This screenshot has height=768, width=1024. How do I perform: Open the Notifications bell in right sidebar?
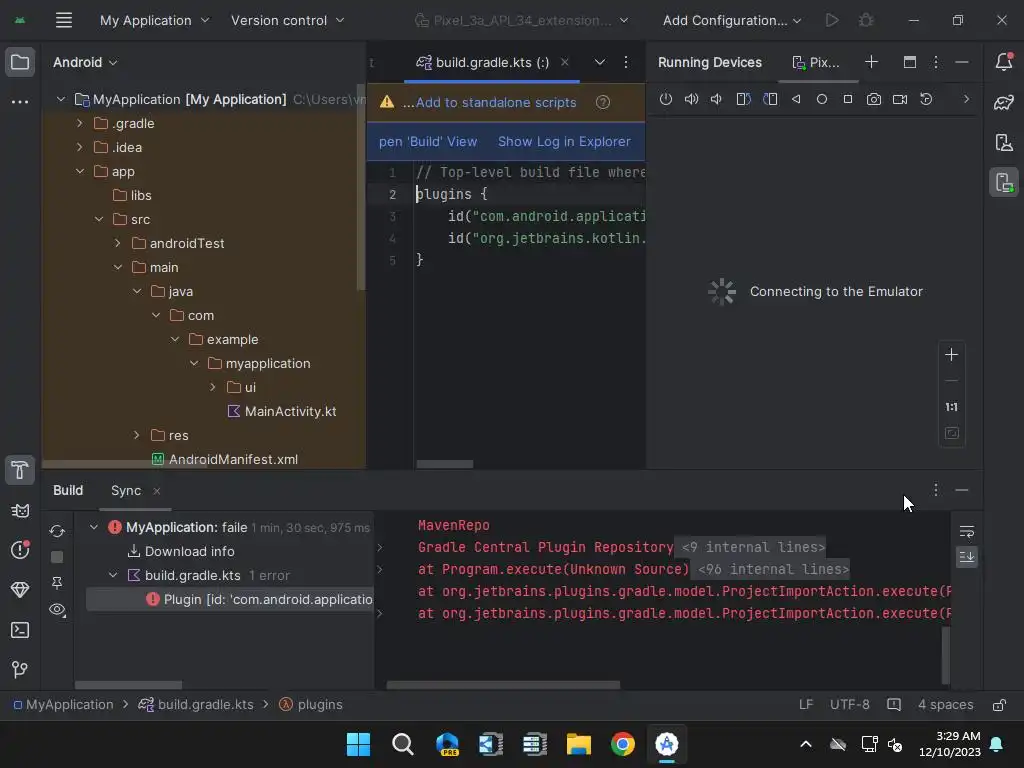1004,61
